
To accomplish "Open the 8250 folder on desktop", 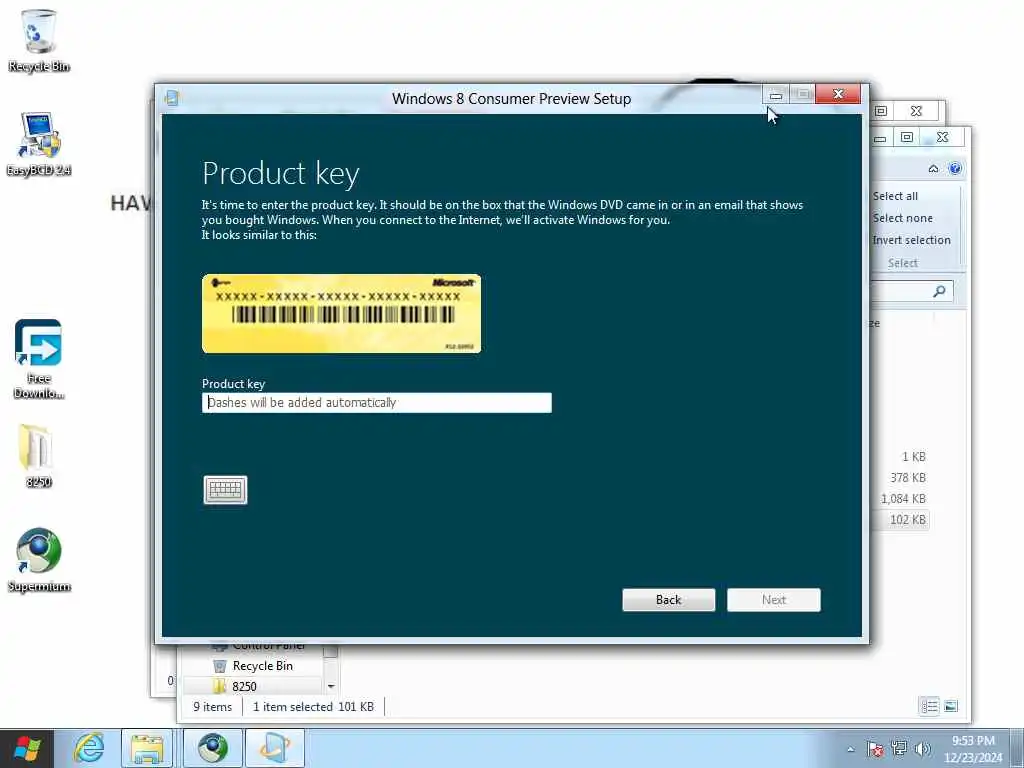I will point(38,455).
